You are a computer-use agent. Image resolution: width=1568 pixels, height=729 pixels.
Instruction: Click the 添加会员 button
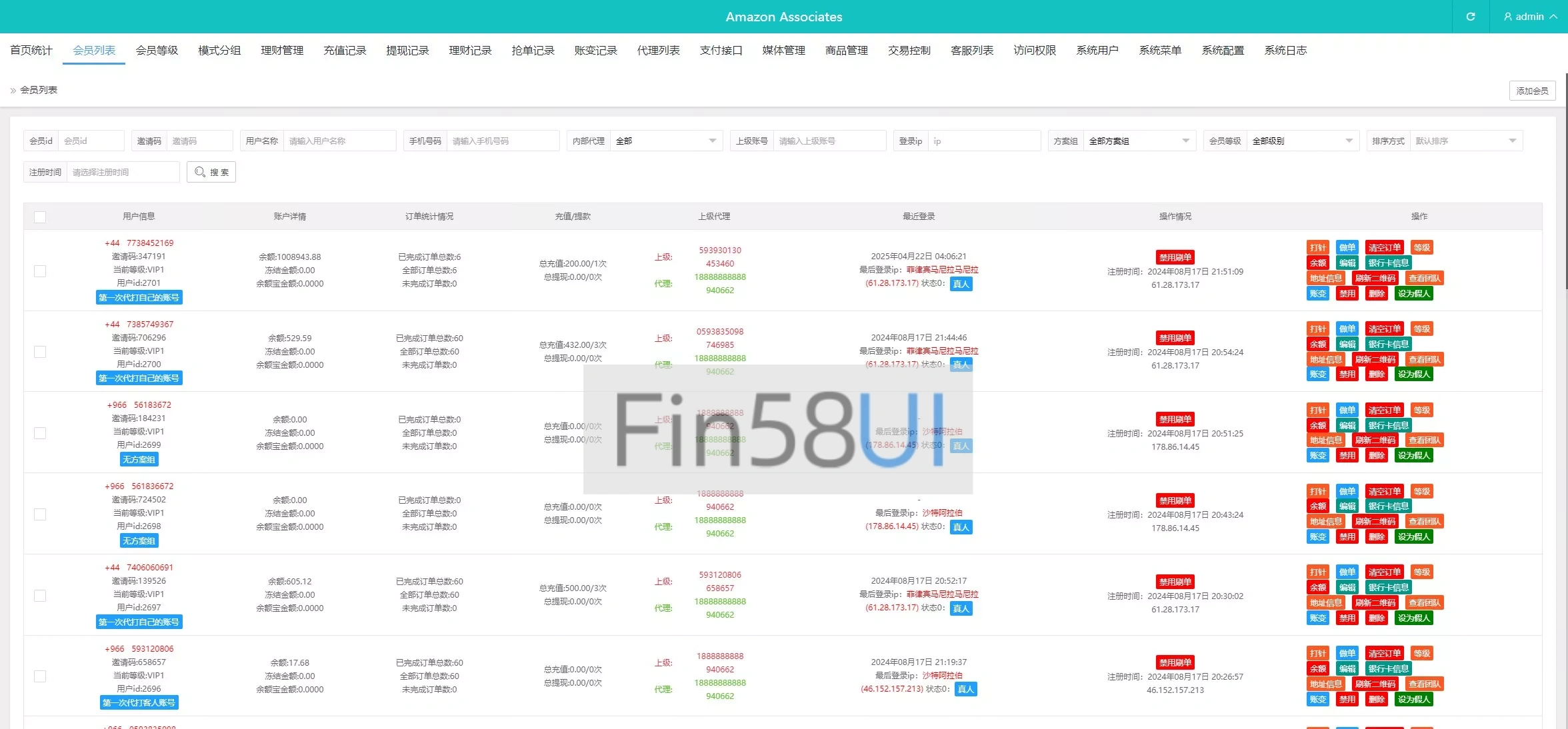coord(1532,91)
